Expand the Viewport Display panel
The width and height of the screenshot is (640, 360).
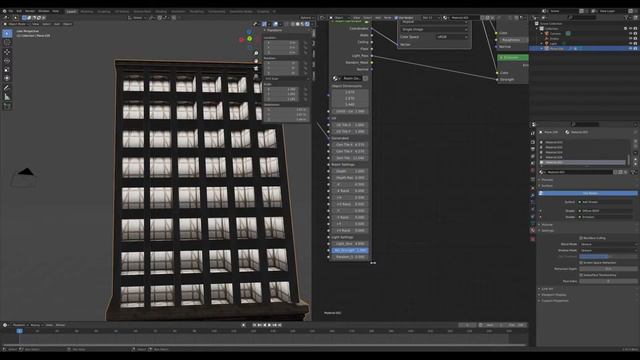click(553, 295)
